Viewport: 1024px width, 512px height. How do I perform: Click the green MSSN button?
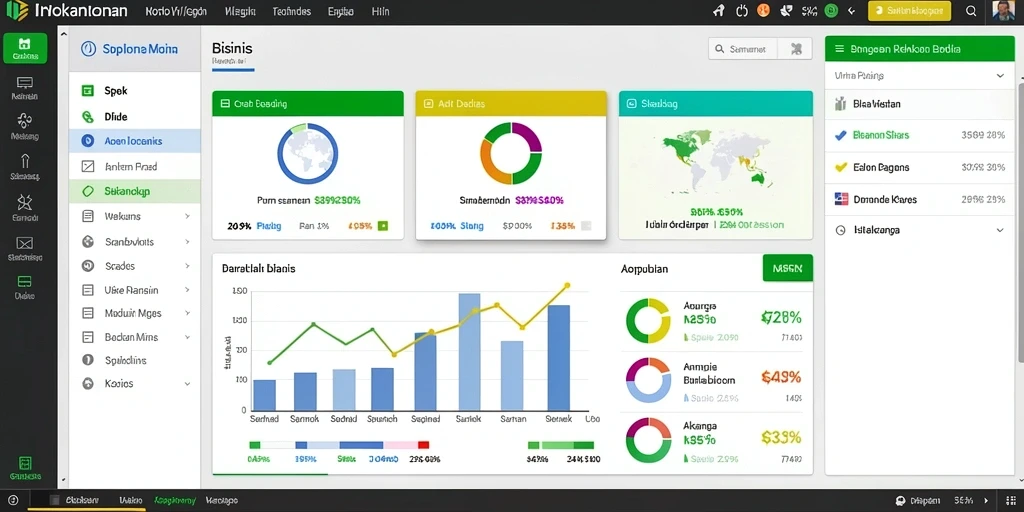tap(788, 268)
